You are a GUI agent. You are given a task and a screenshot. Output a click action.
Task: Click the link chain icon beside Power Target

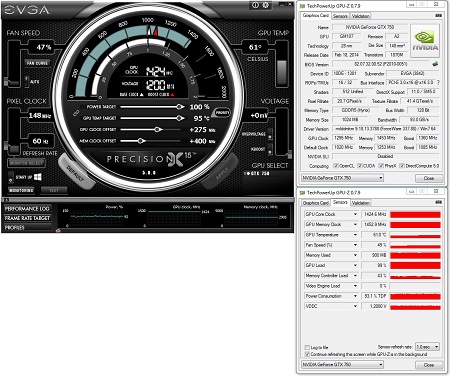[76, 113]
